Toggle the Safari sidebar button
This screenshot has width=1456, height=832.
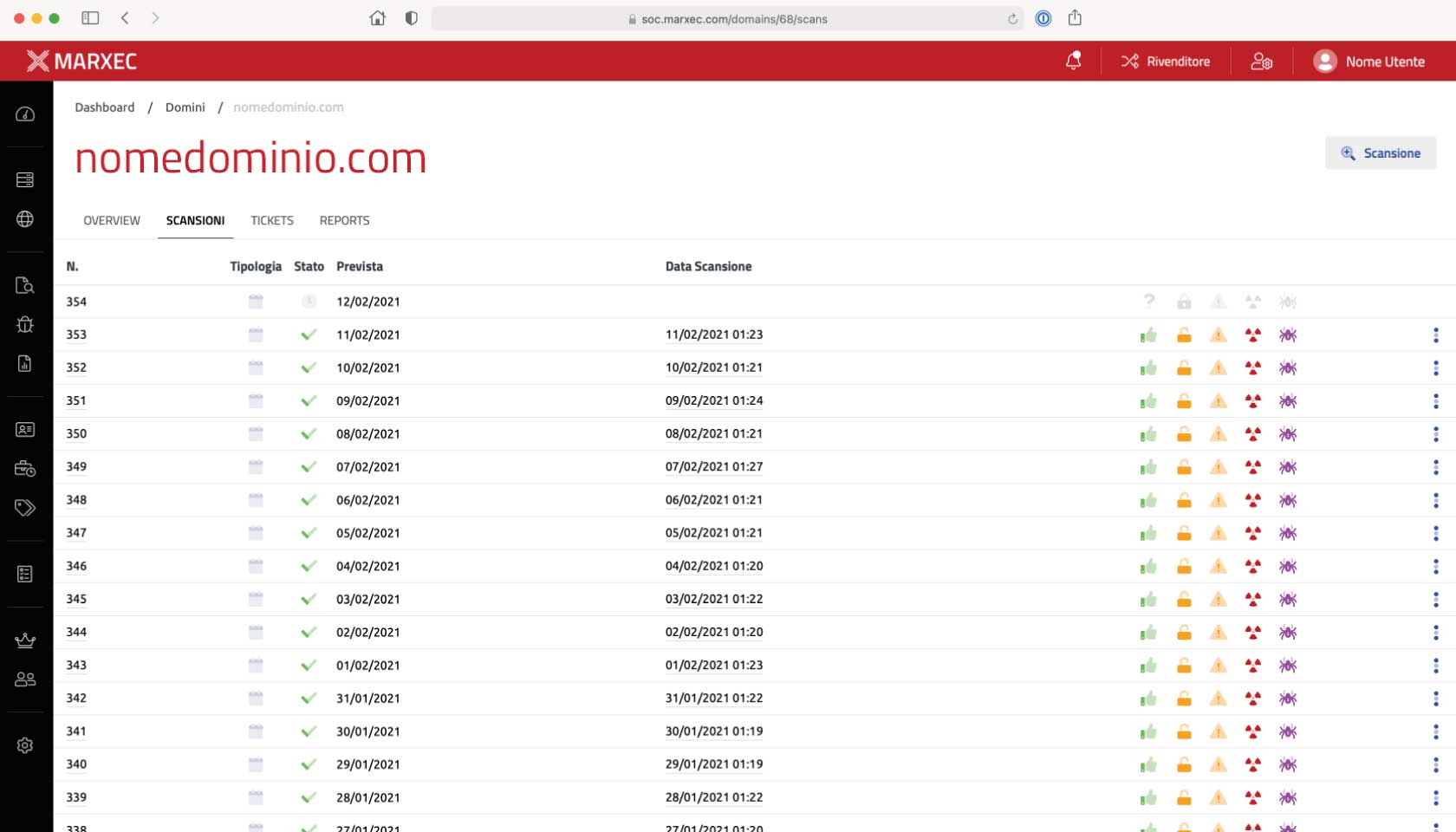click(90, 18)
